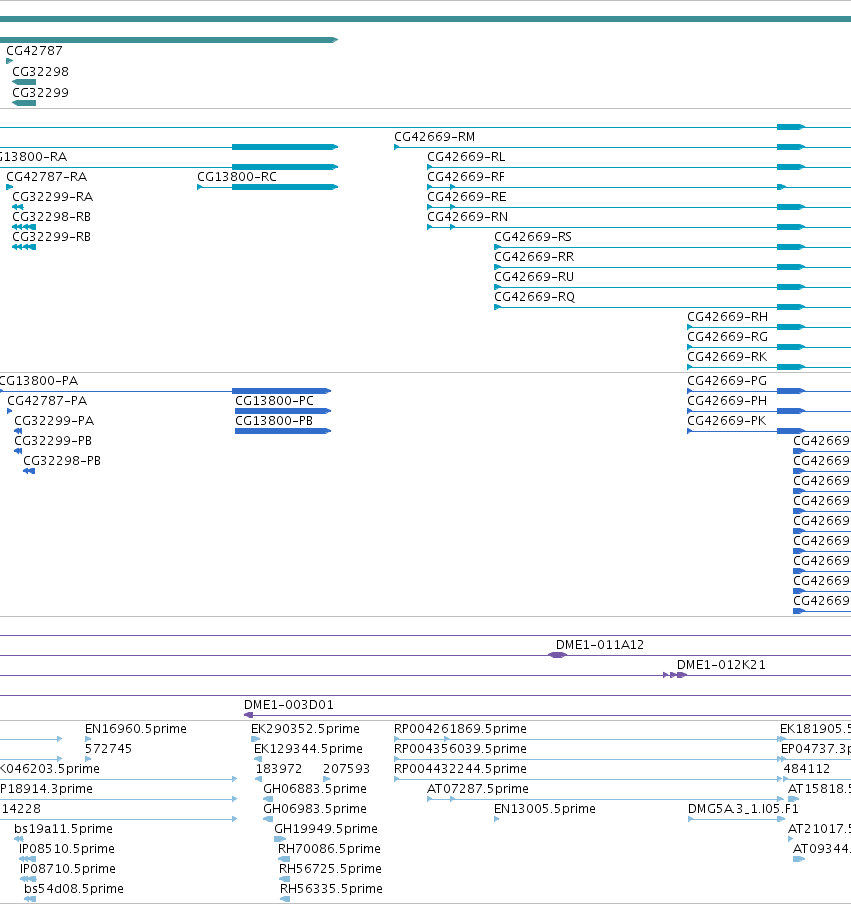Image resolution: width=851 pixels, height=904 pixels.
Task: Open the 207593 EST label
Action: coord(347,769)
